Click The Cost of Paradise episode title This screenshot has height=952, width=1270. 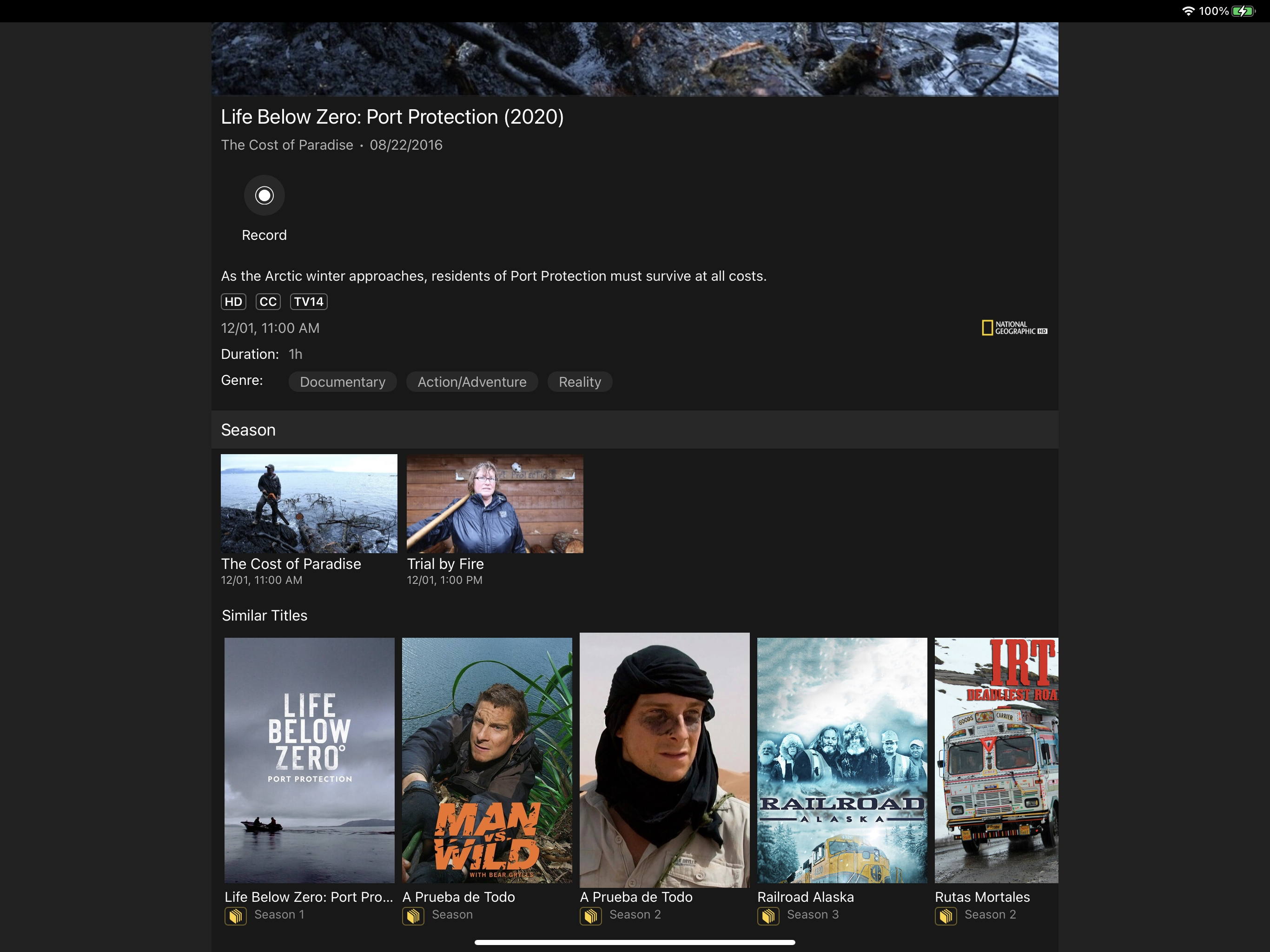(291, 564)
